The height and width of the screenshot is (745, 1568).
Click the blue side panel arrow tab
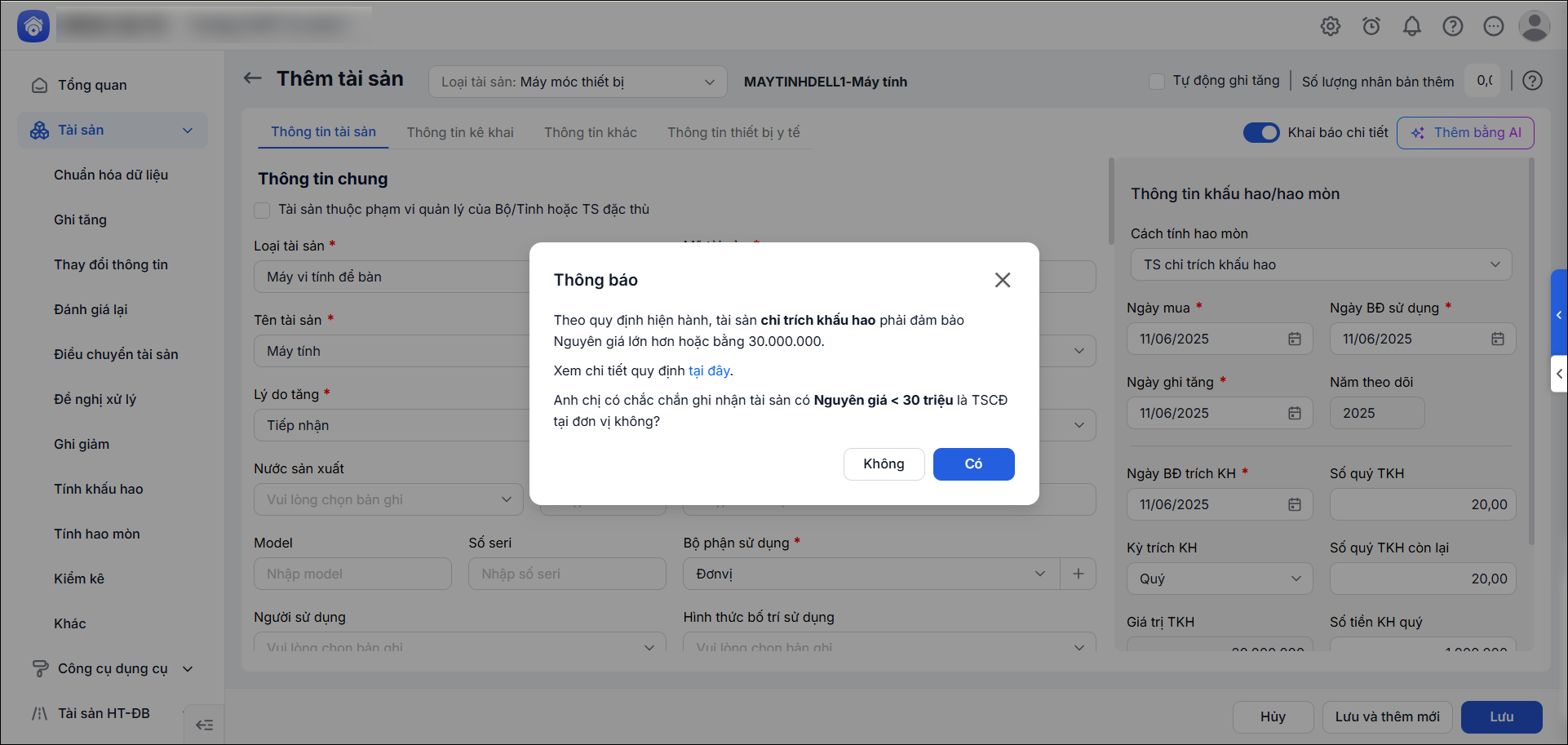click(x=1559, y=314)
